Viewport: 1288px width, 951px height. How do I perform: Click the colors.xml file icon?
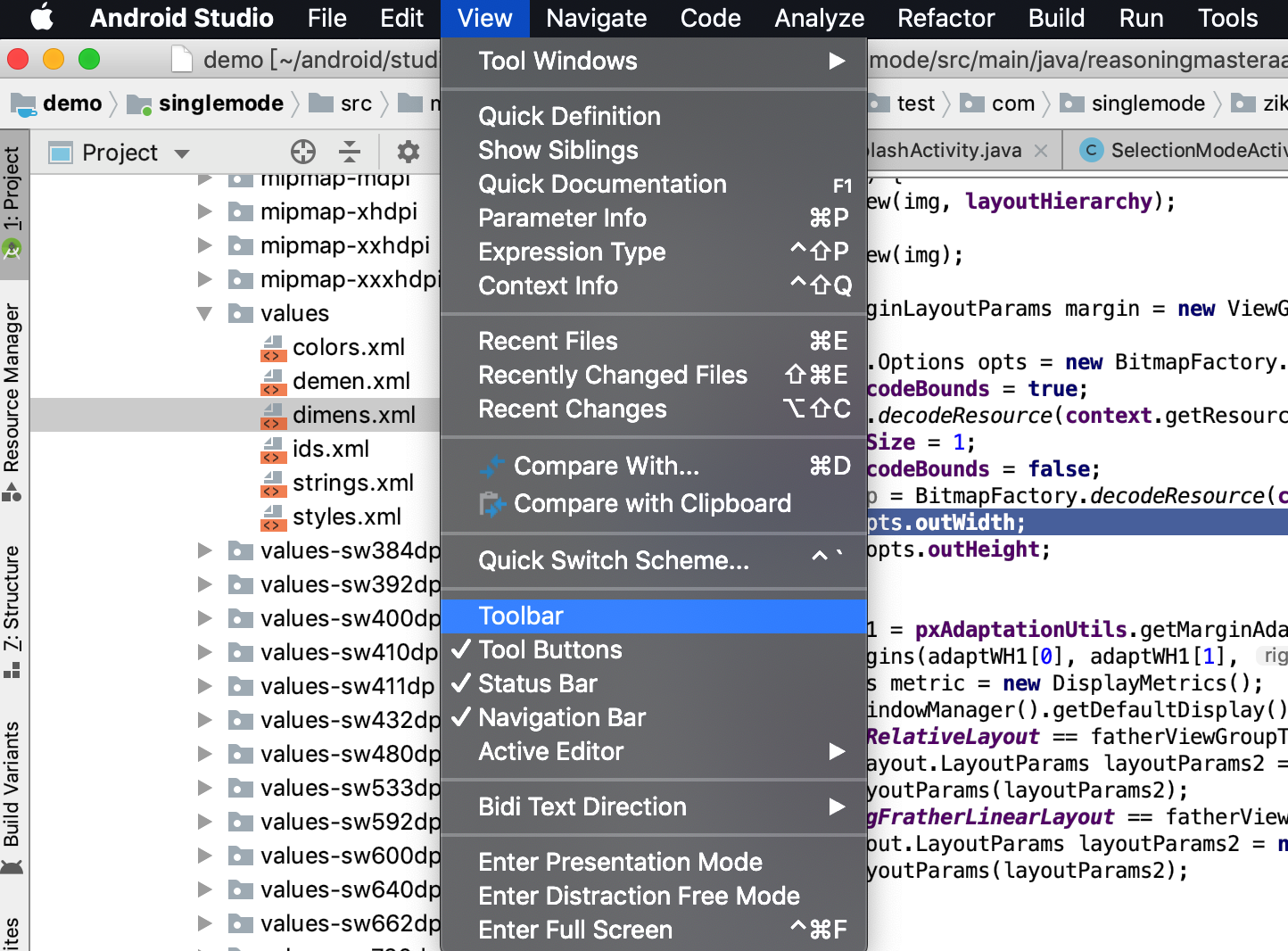(273, 347)
